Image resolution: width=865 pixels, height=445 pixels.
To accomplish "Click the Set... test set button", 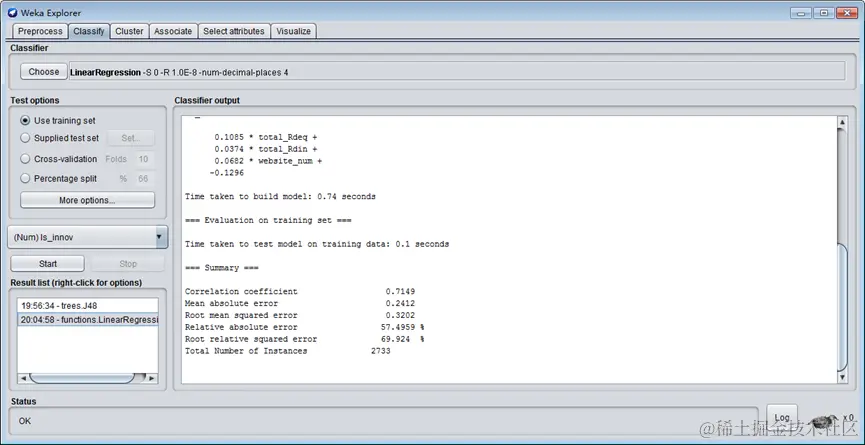I will click(x=131, y=138).
